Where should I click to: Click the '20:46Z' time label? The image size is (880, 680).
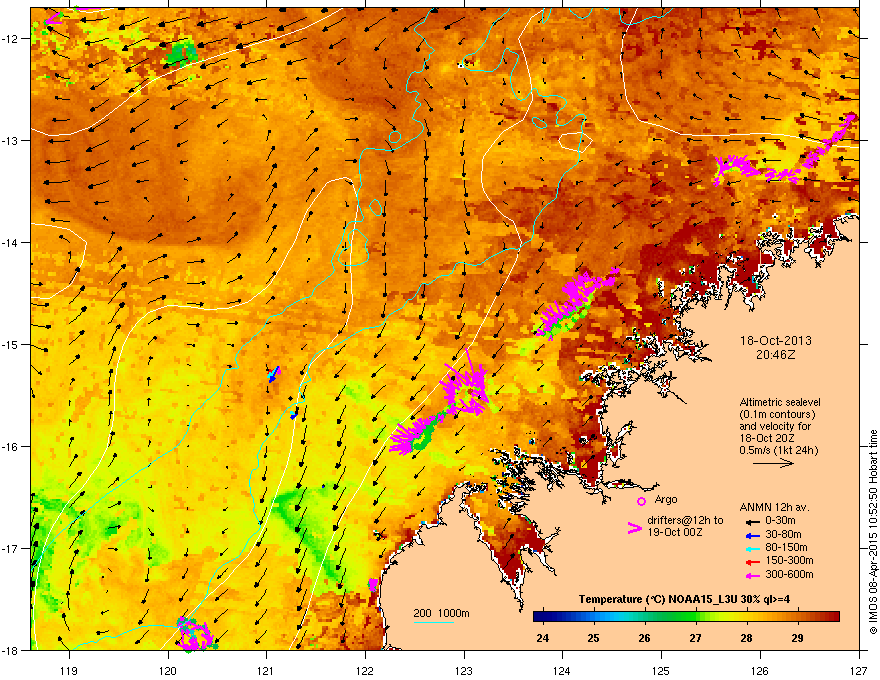pyautogui.click(x=776, y=355)
